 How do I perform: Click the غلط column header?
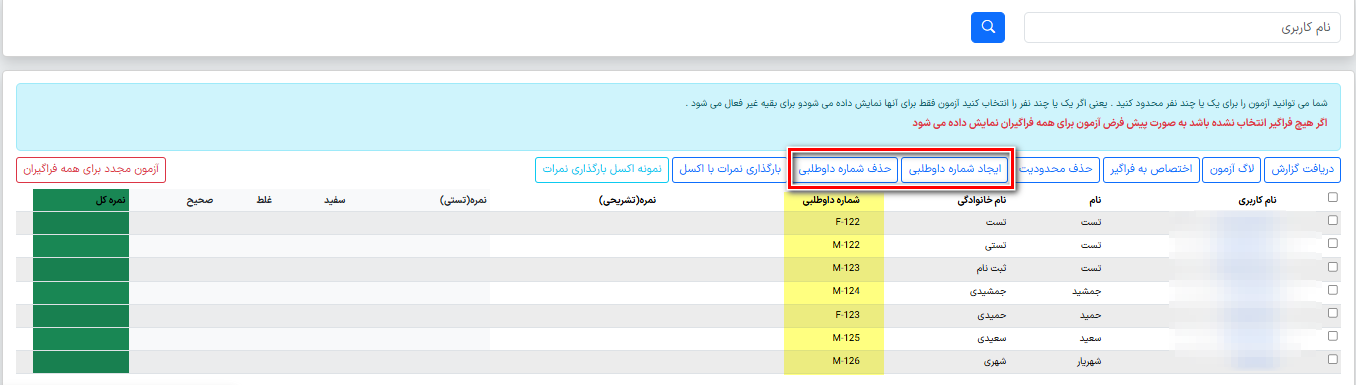[x=265, y=200]
